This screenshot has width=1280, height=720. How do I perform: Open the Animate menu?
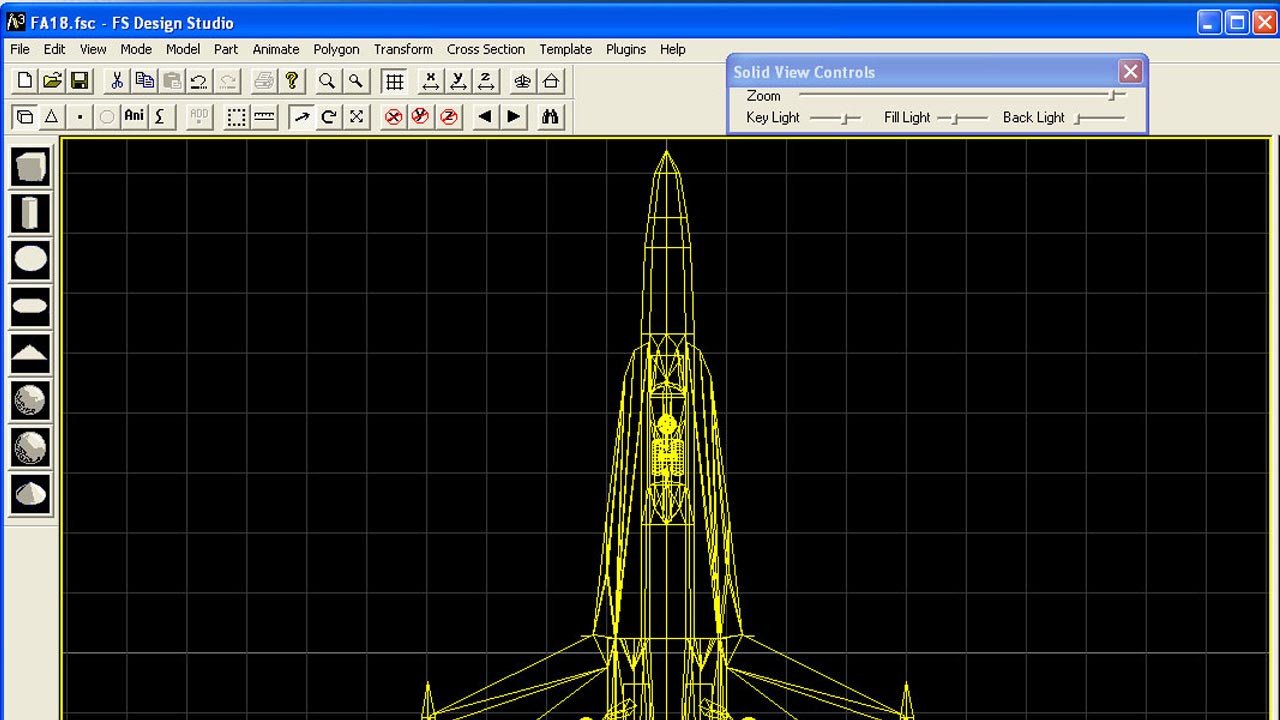(276, 49)
